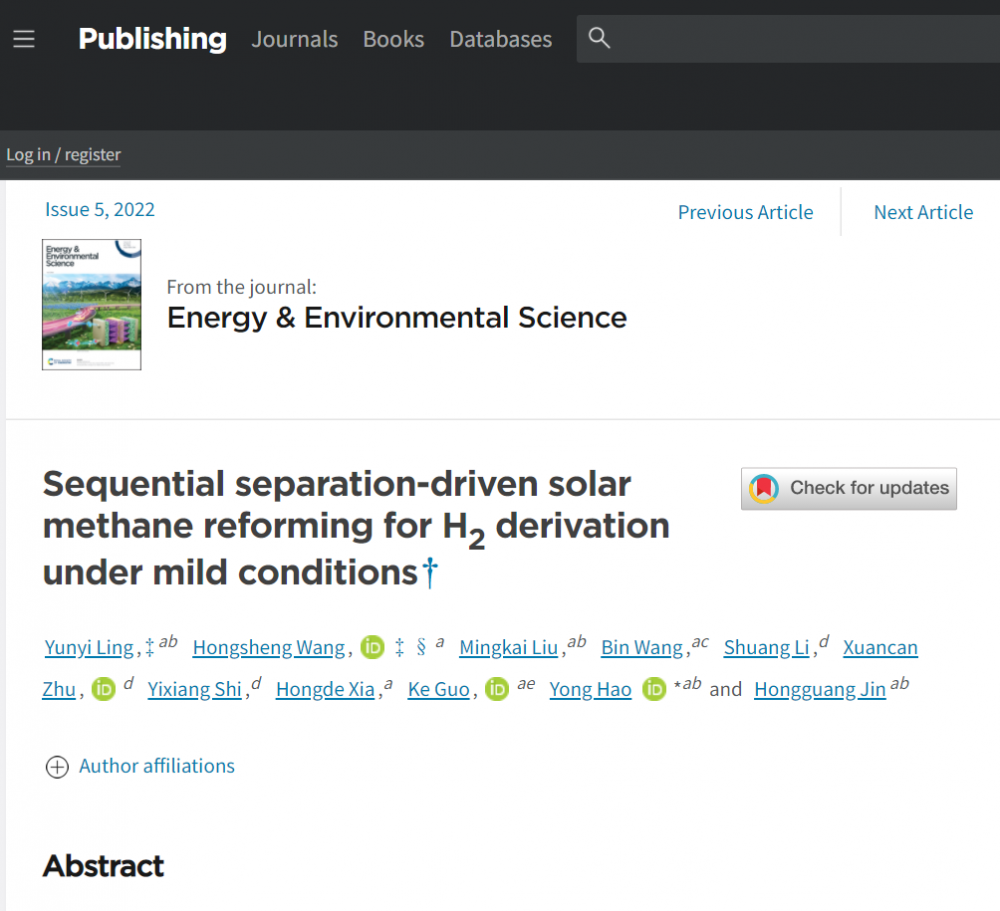The width and height of the screenshot is (1000, 911).
Task: Go to Previous Article
Action: (745, 212)
